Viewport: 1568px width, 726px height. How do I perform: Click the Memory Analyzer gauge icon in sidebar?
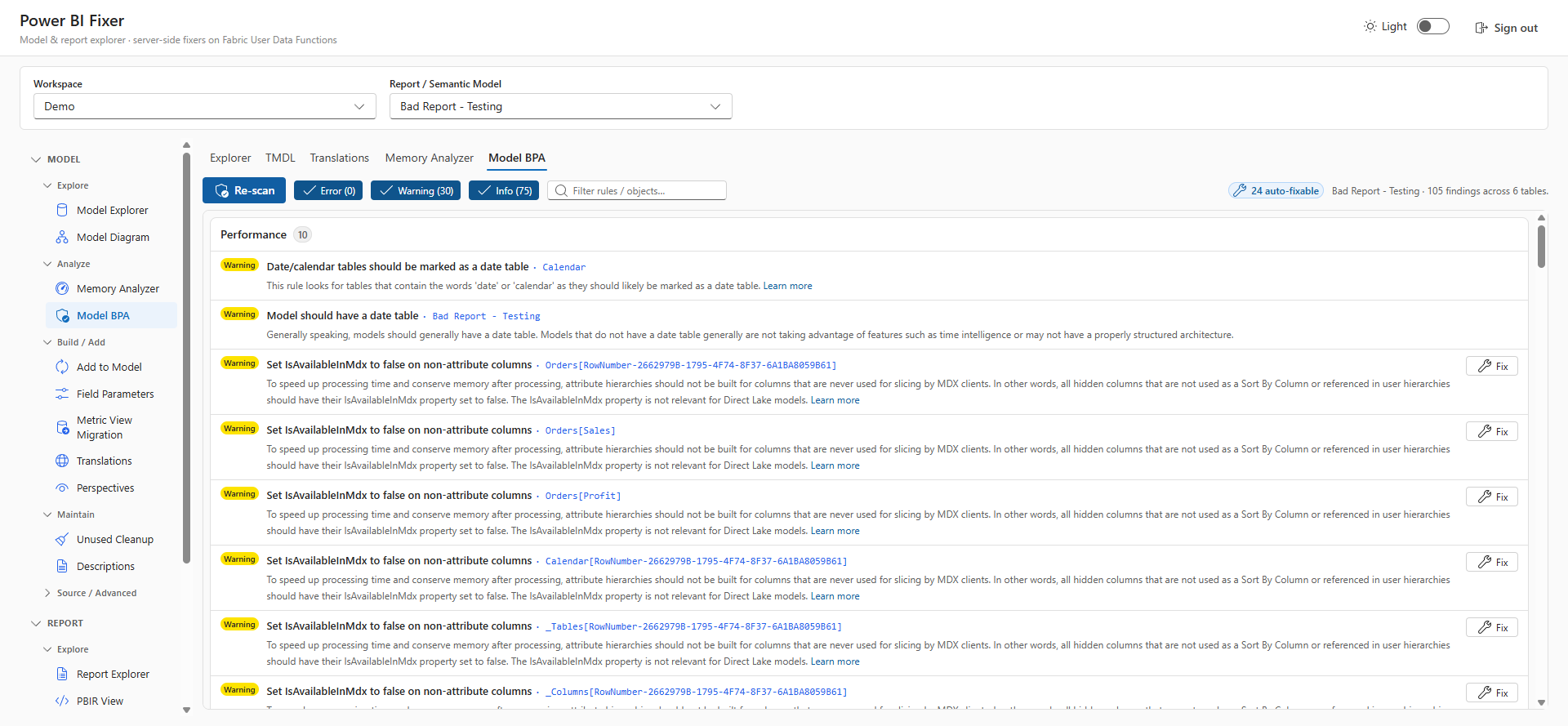click(62, 289)
